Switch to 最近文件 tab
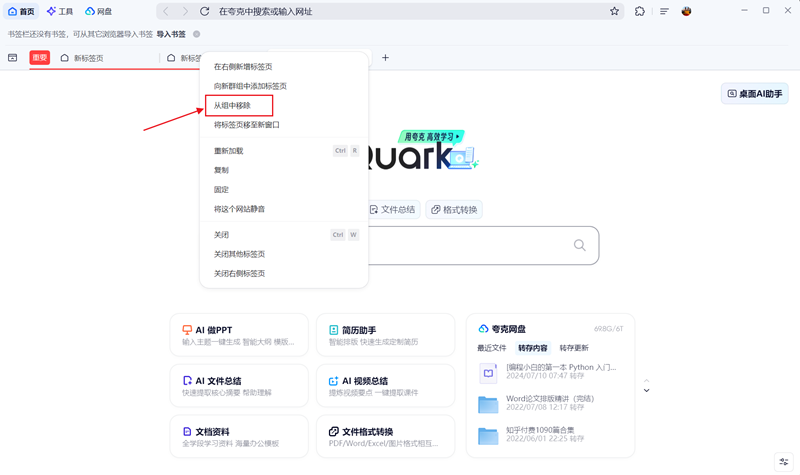The height and width of the screenshot is (475, 800). tap(491, 348)
